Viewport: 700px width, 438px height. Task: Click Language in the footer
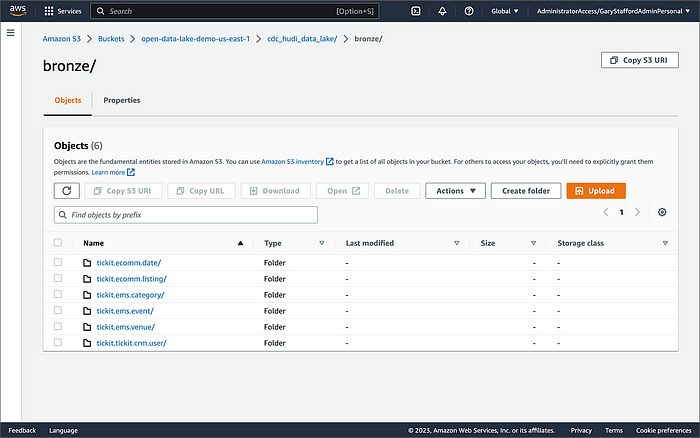pos(63,430)
